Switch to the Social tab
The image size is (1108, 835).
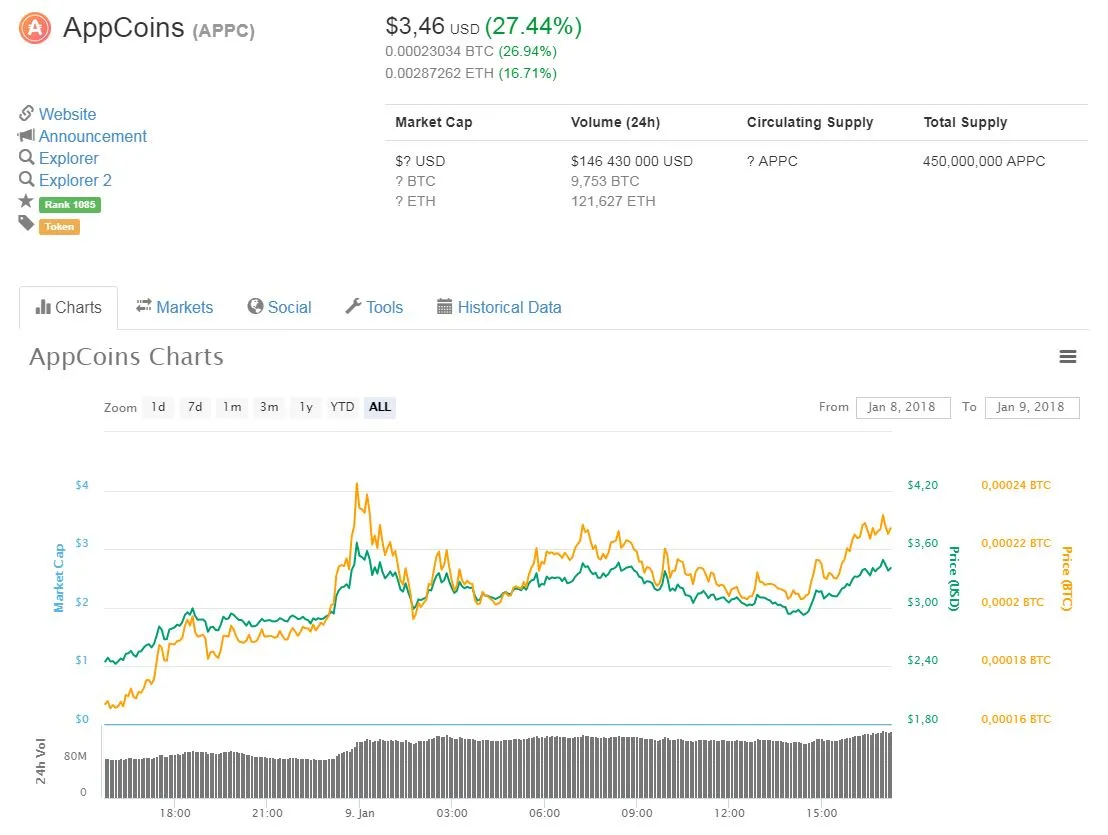280,307
